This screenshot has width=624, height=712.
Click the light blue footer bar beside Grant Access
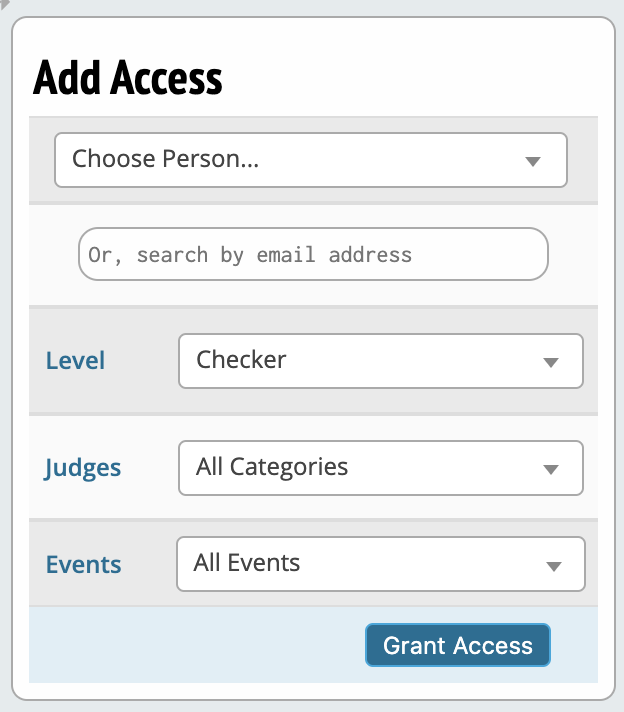[x=190, y=645]
